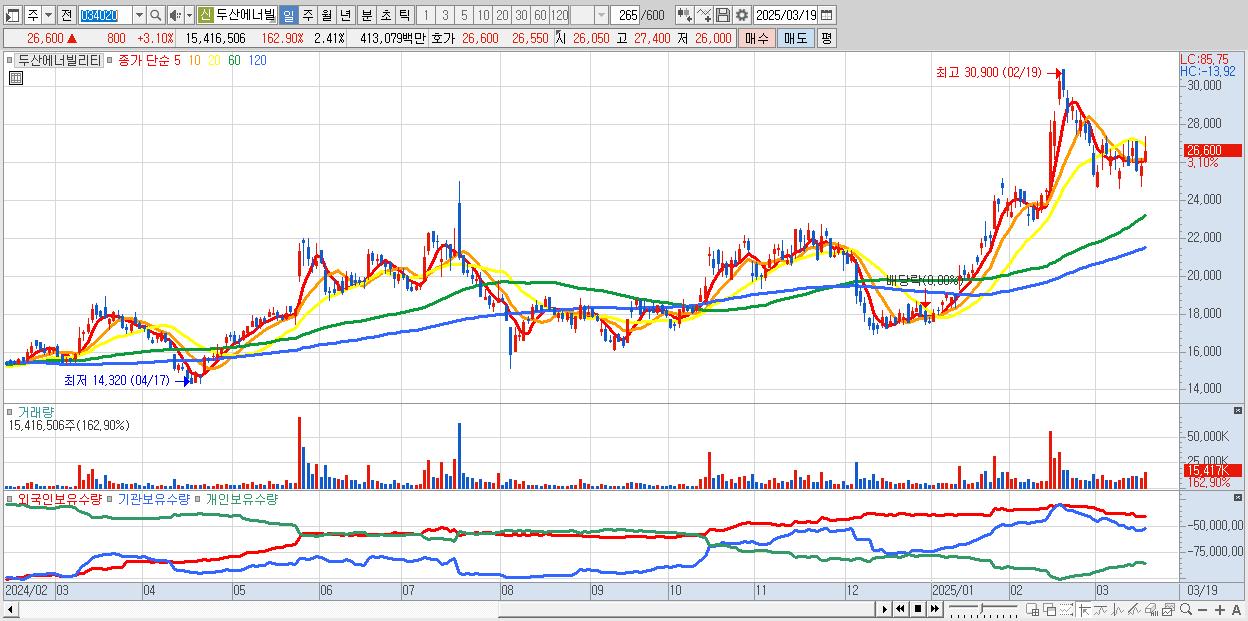Click the pencil drawing tool icon
Screen dimensions: 1248x621
pos(1134,609)
